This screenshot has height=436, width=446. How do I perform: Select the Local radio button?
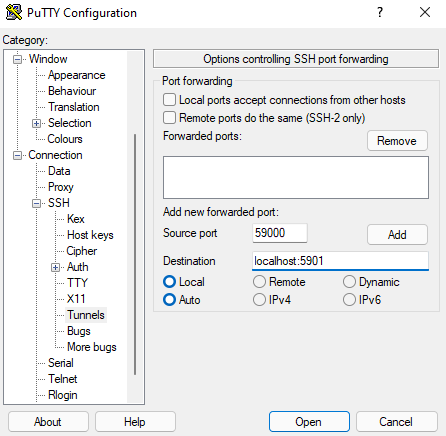169,282
